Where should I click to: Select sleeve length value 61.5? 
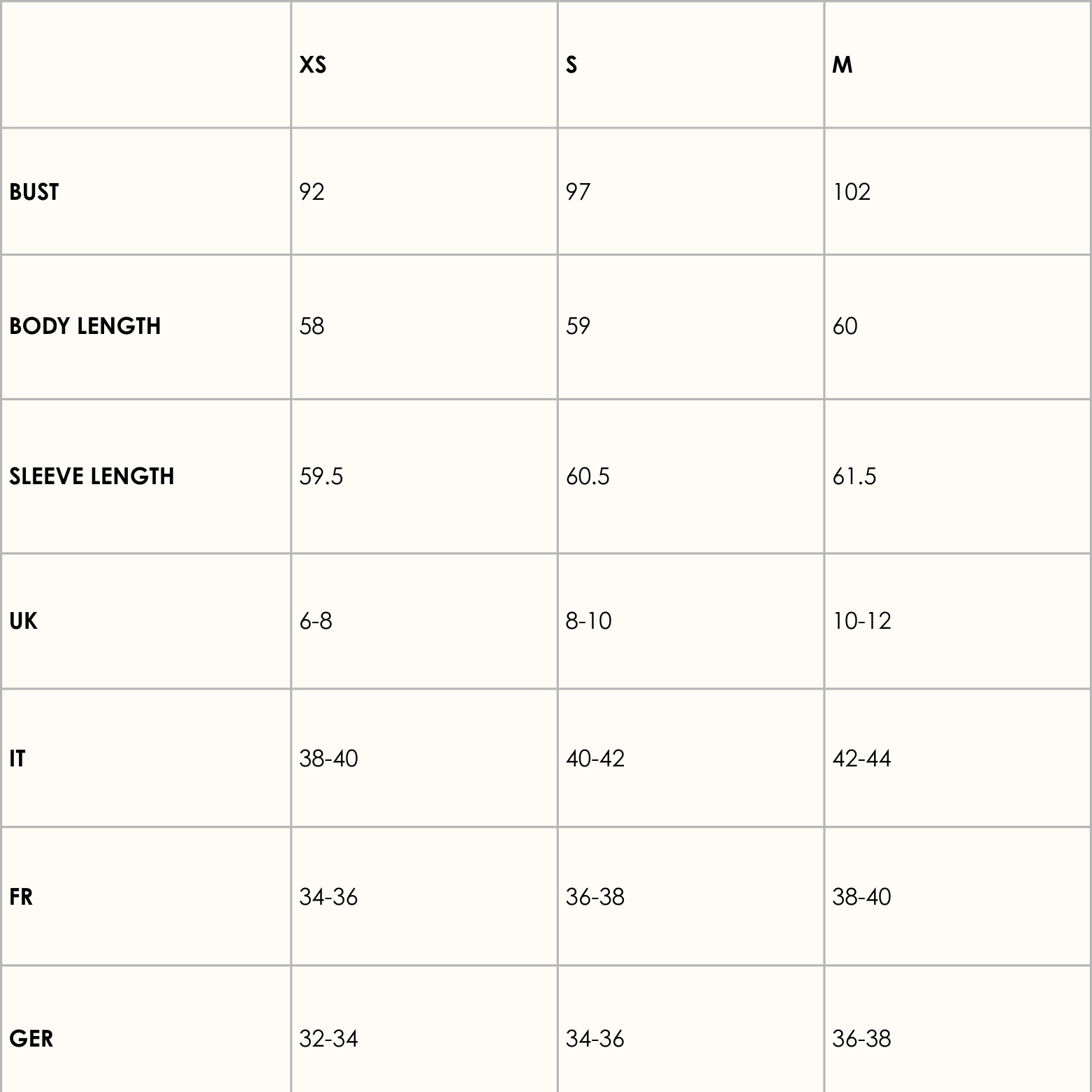854,476
